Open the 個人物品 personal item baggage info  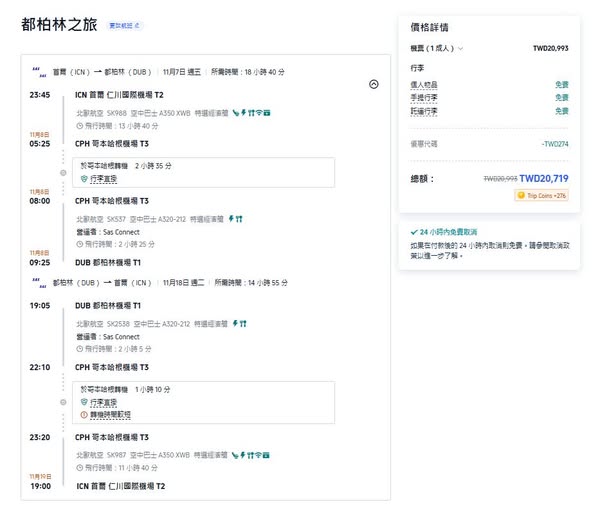424,85
